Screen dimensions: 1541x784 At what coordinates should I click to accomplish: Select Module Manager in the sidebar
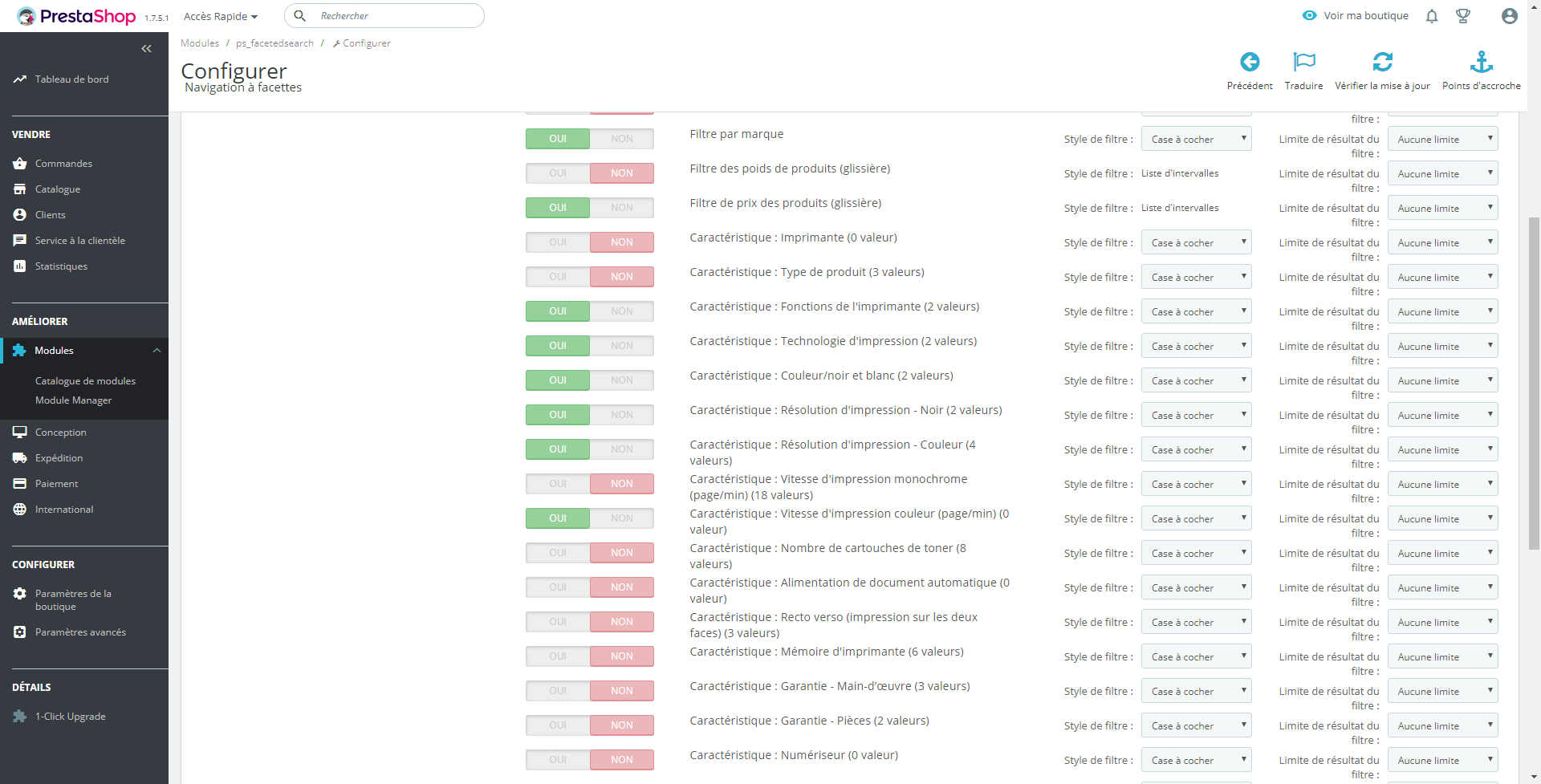(x=73, y=400)
